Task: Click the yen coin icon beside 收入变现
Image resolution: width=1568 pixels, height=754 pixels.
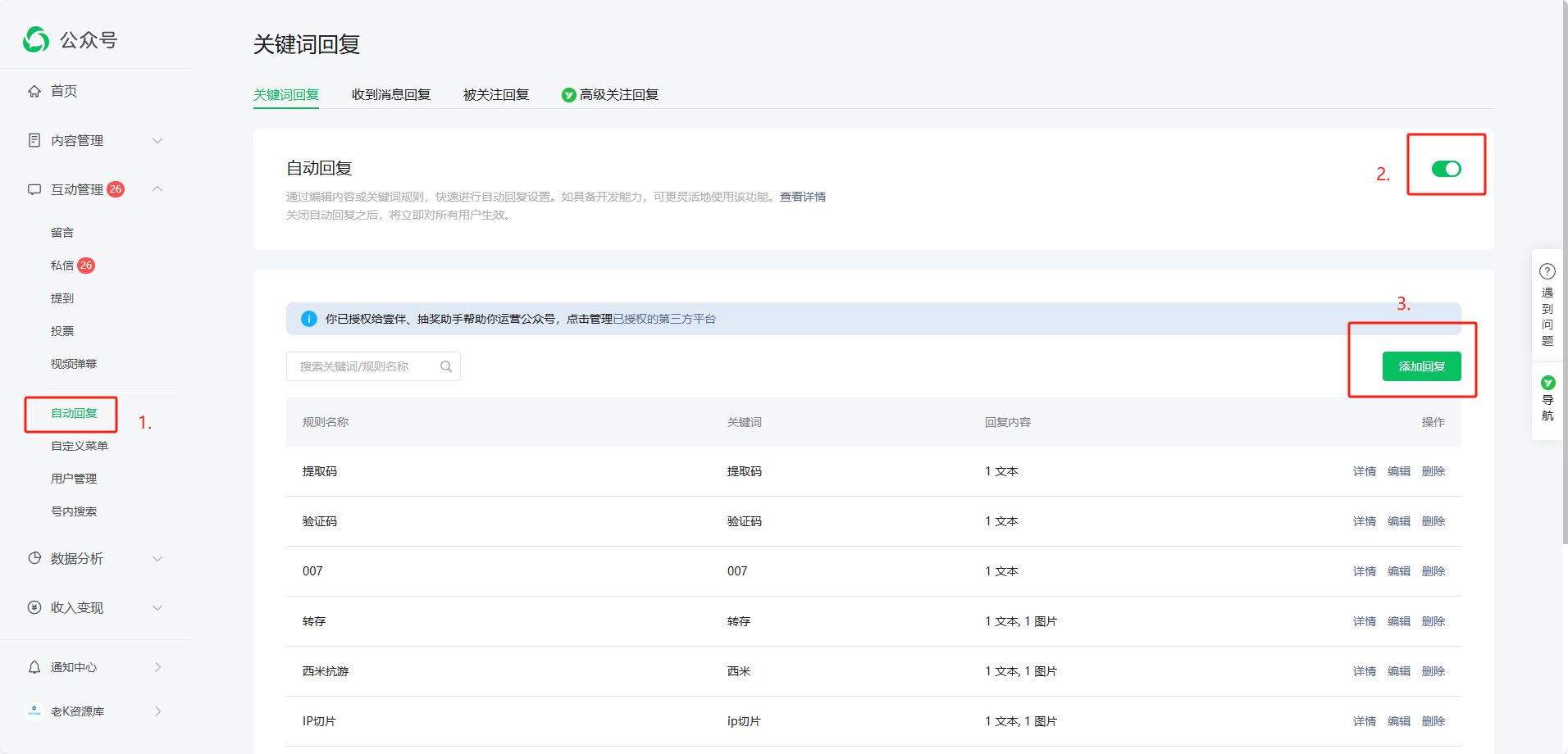Action: pos(34,607)
